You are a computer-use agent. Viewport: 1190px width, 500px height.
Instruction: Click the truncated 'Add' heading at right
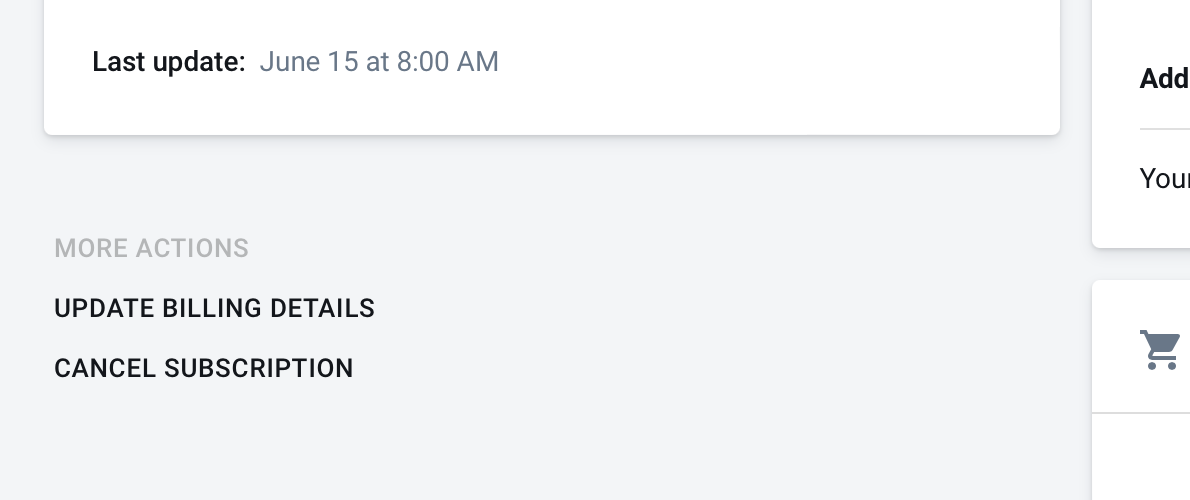pos(1164,78)
